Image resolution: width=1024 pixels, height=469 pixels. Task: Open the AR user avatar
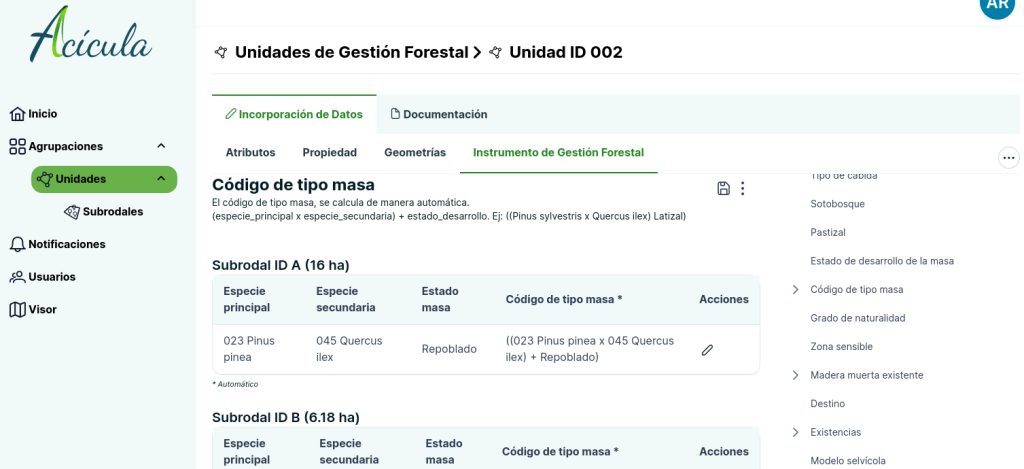coord(997,5)
